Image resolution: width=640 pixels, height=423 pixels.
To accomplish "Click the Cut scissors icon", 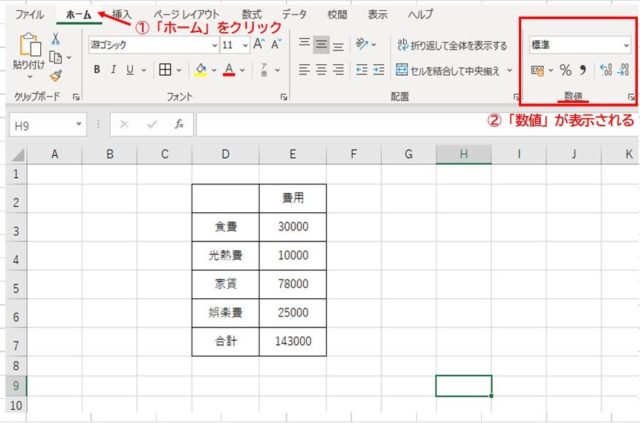I will (56, 39).
